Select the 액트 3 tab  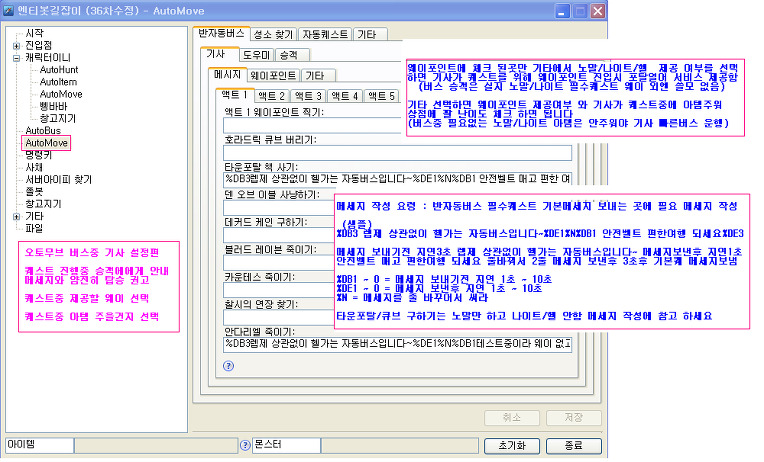tap(308, 96)
